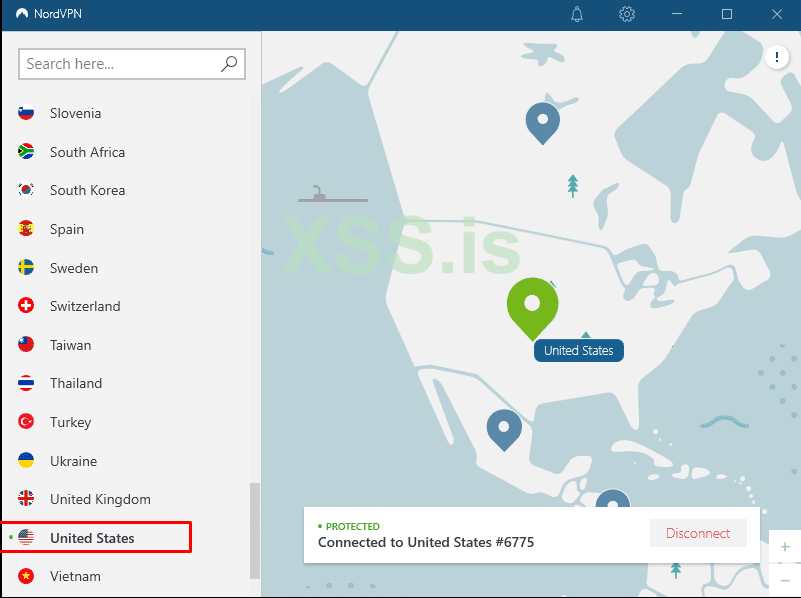Click the Switzerland flag icon

tap(26, 306)
